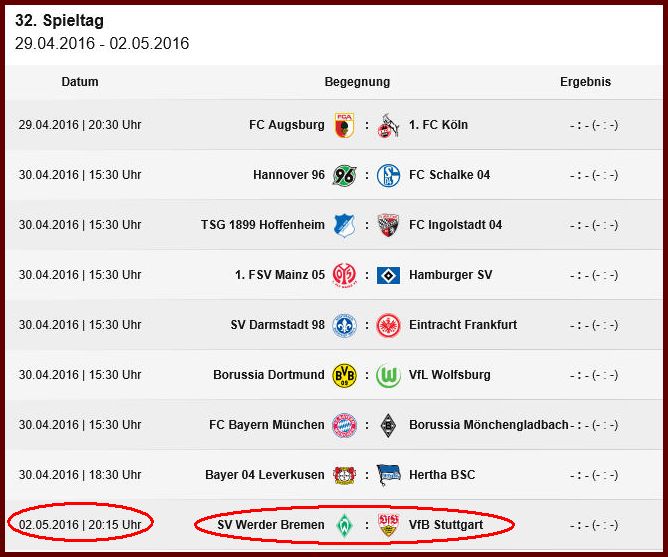Viewport: 668px width, 557px height.
Task: Click the Bayer 04 Leverkusen team name
Action: coord(265,475)
